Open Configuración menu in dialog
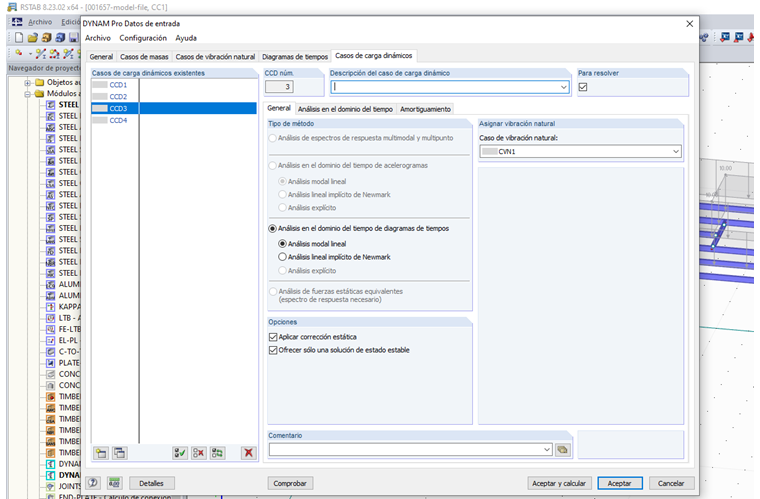This screenshot has height=499, width=760. pyautogui.click(x=143, y=38)
